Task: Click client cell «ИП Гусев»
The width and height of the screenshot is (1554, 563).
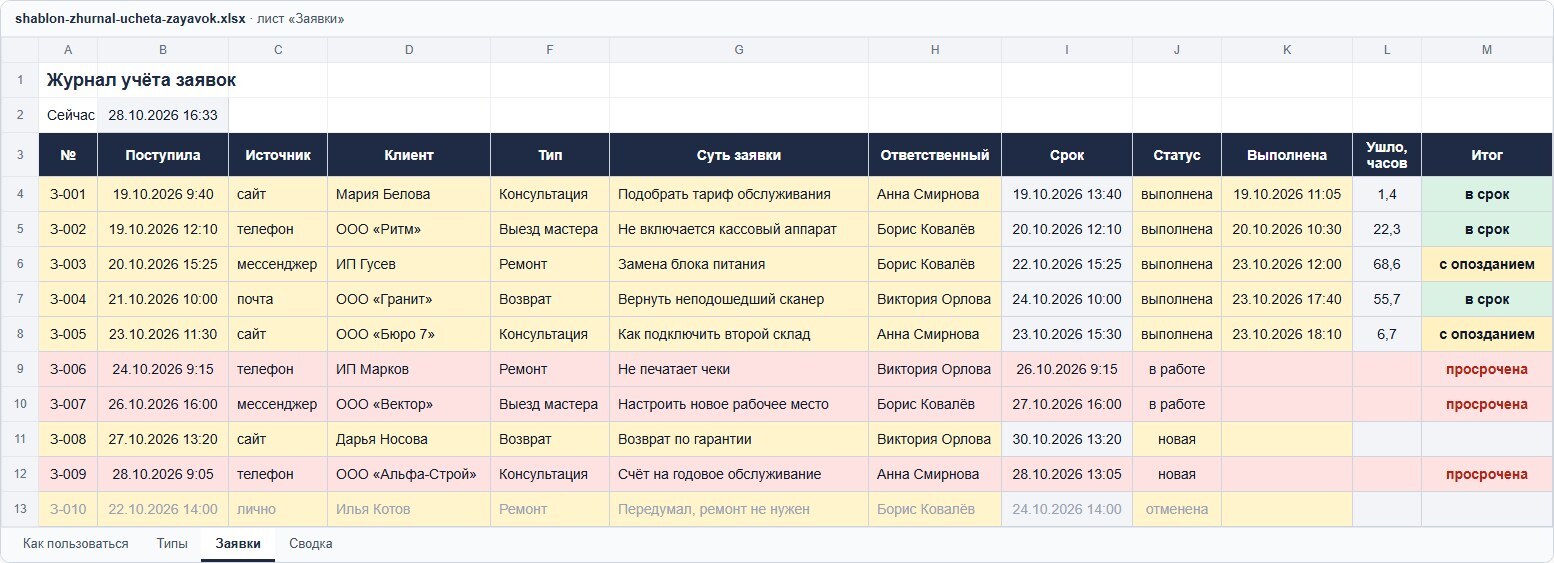Action: (x=409, y=264)
